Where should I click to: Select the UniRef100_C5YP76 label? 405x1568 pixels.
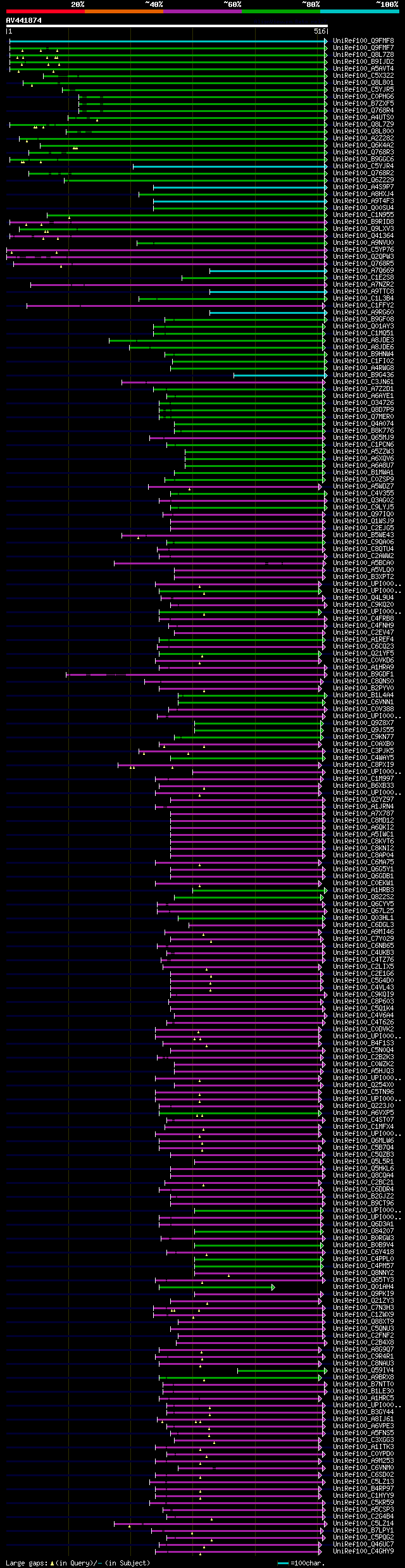coord(363,250)
